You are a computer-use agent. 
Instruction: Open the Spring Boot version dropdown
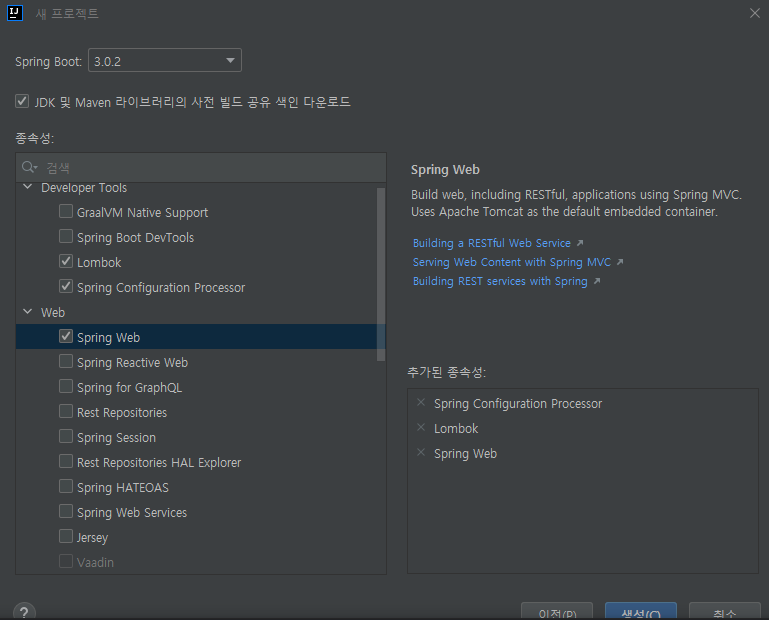point(165,60)
